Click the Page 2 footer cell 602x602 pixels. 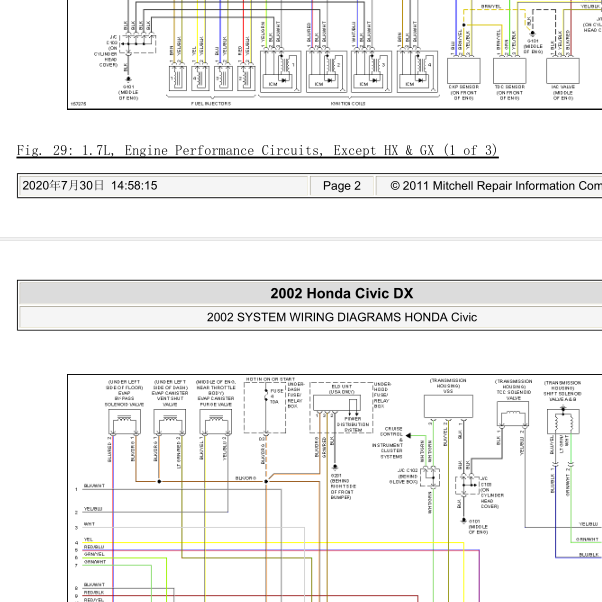(x=342, y=186)
